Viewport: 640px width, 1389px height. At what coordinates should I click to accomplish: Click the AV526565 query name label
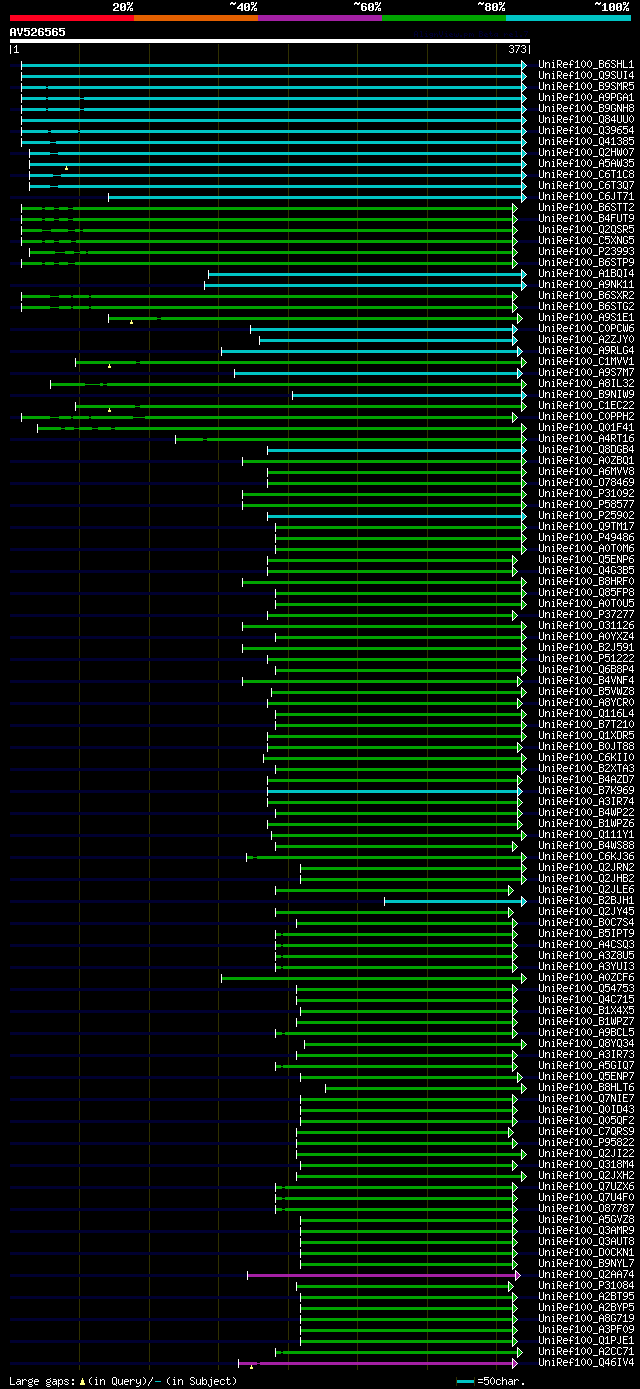tap(38, 32)
